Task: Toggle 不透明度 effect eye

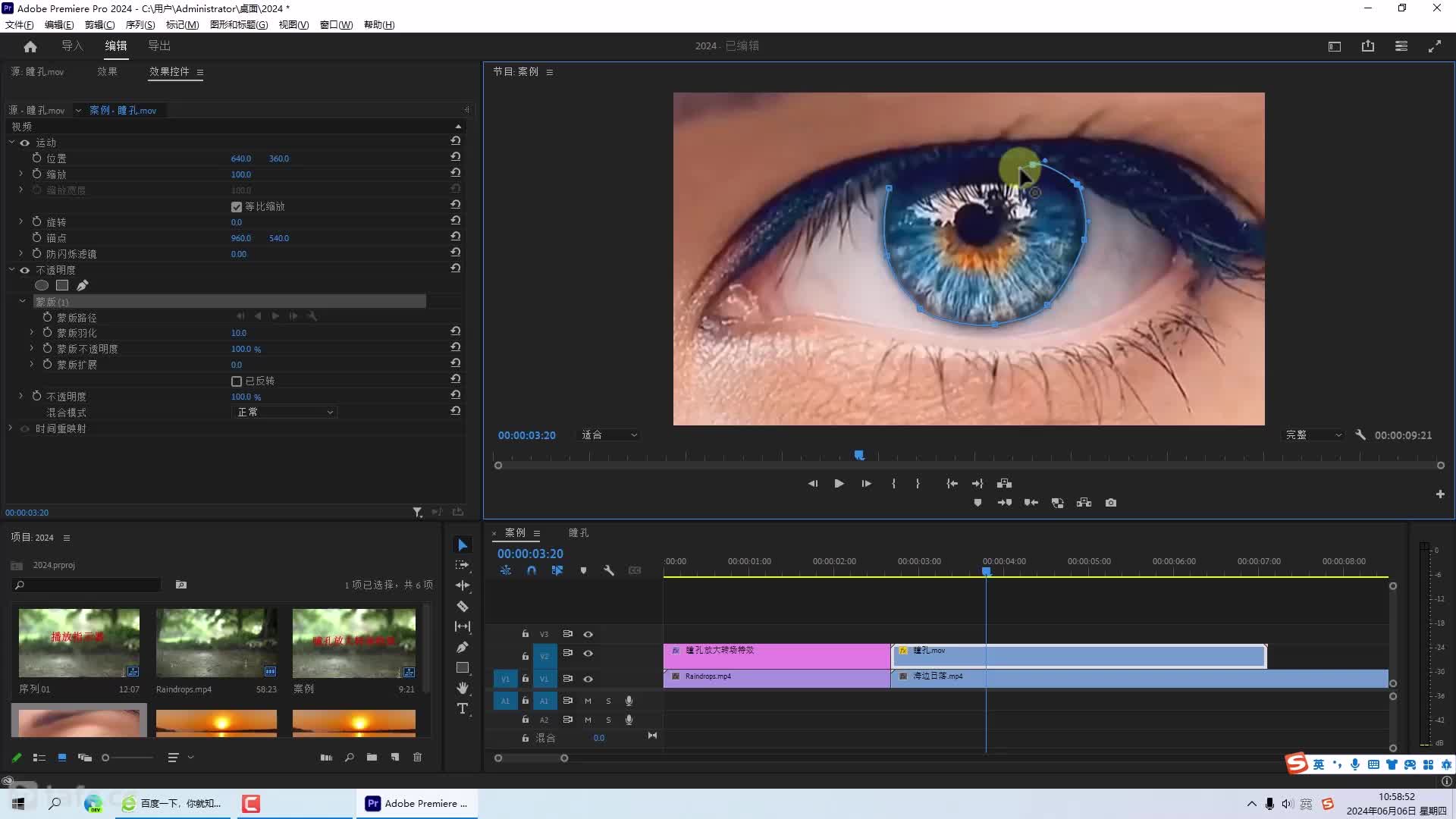Action: point(25,270)
